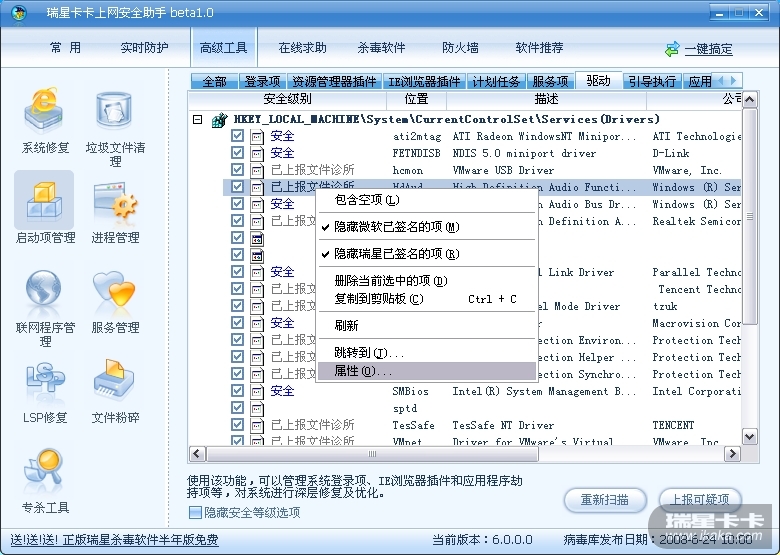Image resolution: width=780 pixels, height=555 pixels.
Task: Switch to the IE浏览器插件 sub-tab
Action: coord(424,82)
